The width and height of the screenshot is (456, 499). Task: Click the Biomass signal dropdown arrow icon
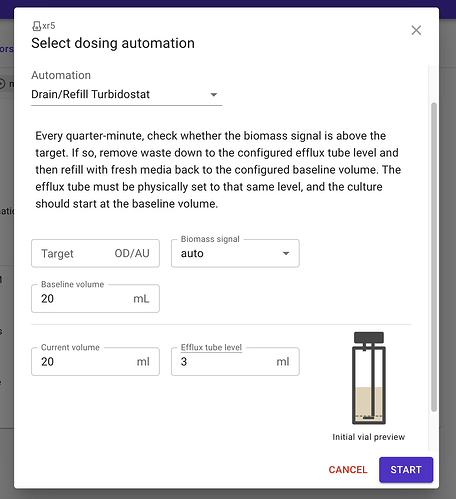coord(286,253)
